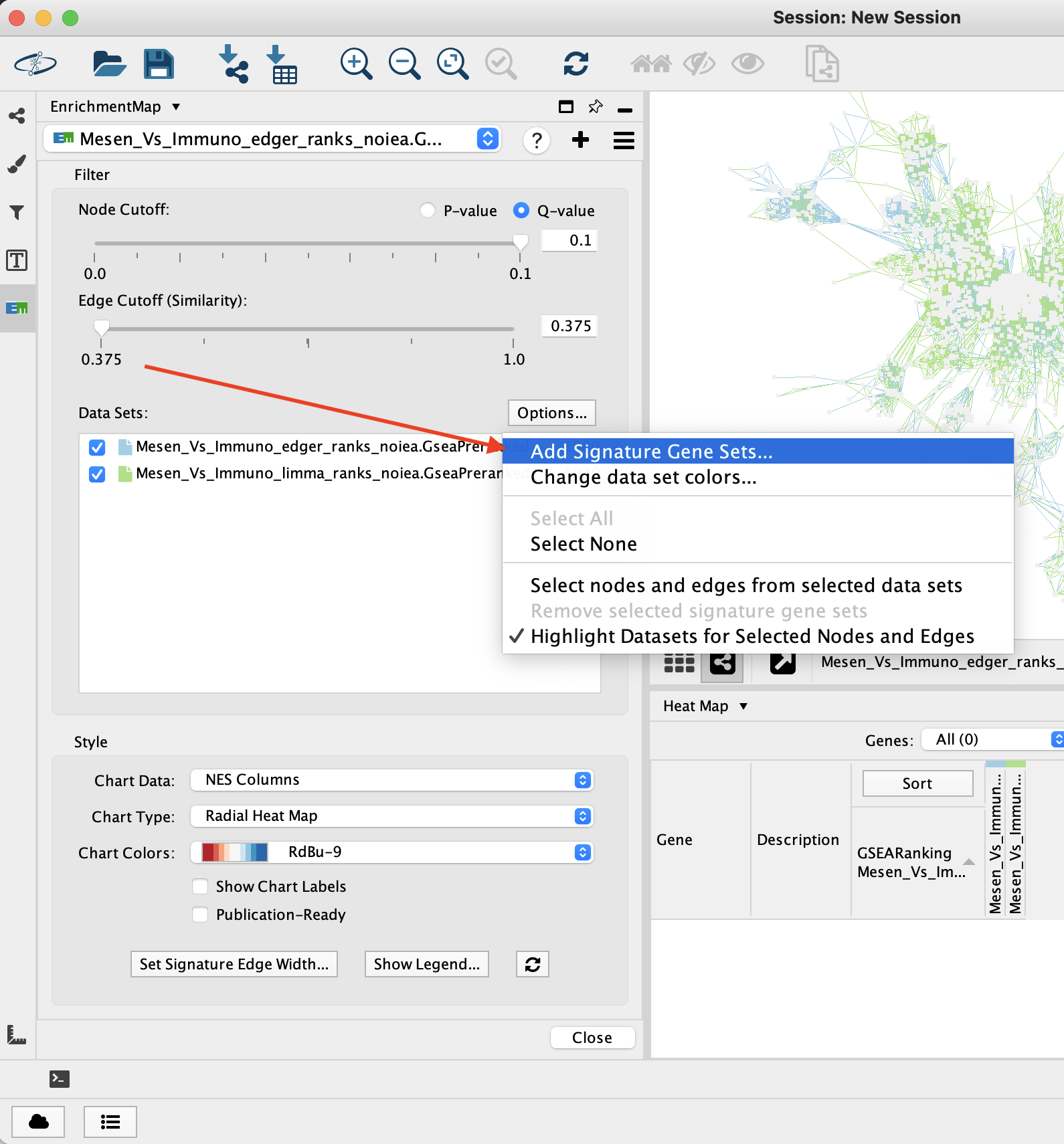Uncheck the edger ranks data set

point(97,448)
